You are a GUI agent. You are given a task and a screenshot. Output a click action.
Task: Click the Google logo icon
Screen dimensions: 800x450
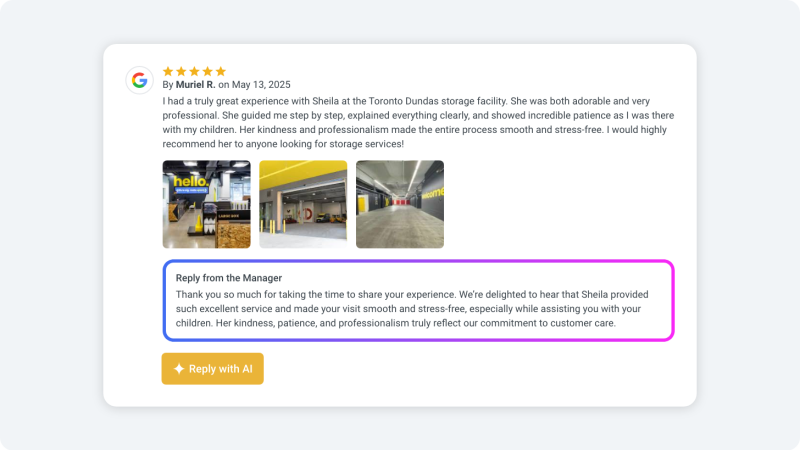point(139,80)
